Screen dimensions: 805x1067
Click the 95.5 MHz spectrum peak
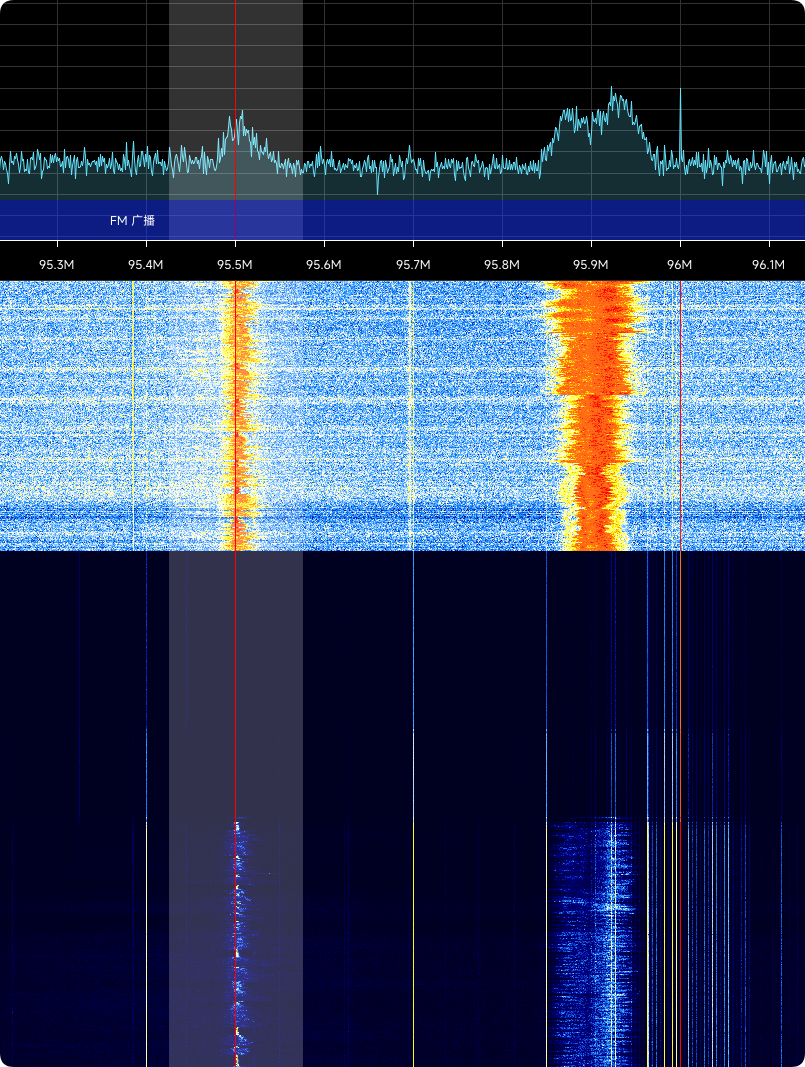click(239, 125)
